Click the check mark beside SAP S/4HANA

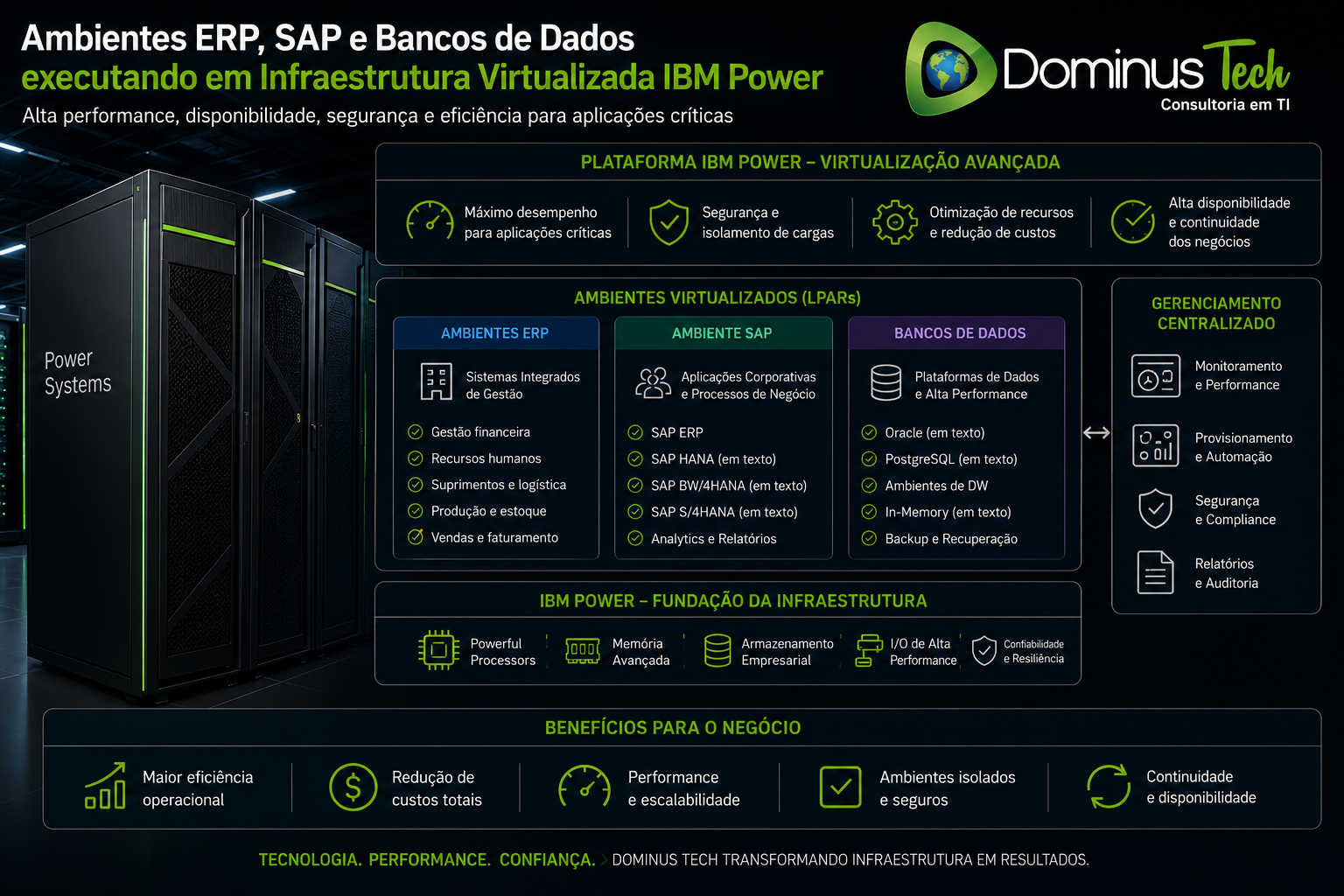click(x=635, y=512)
